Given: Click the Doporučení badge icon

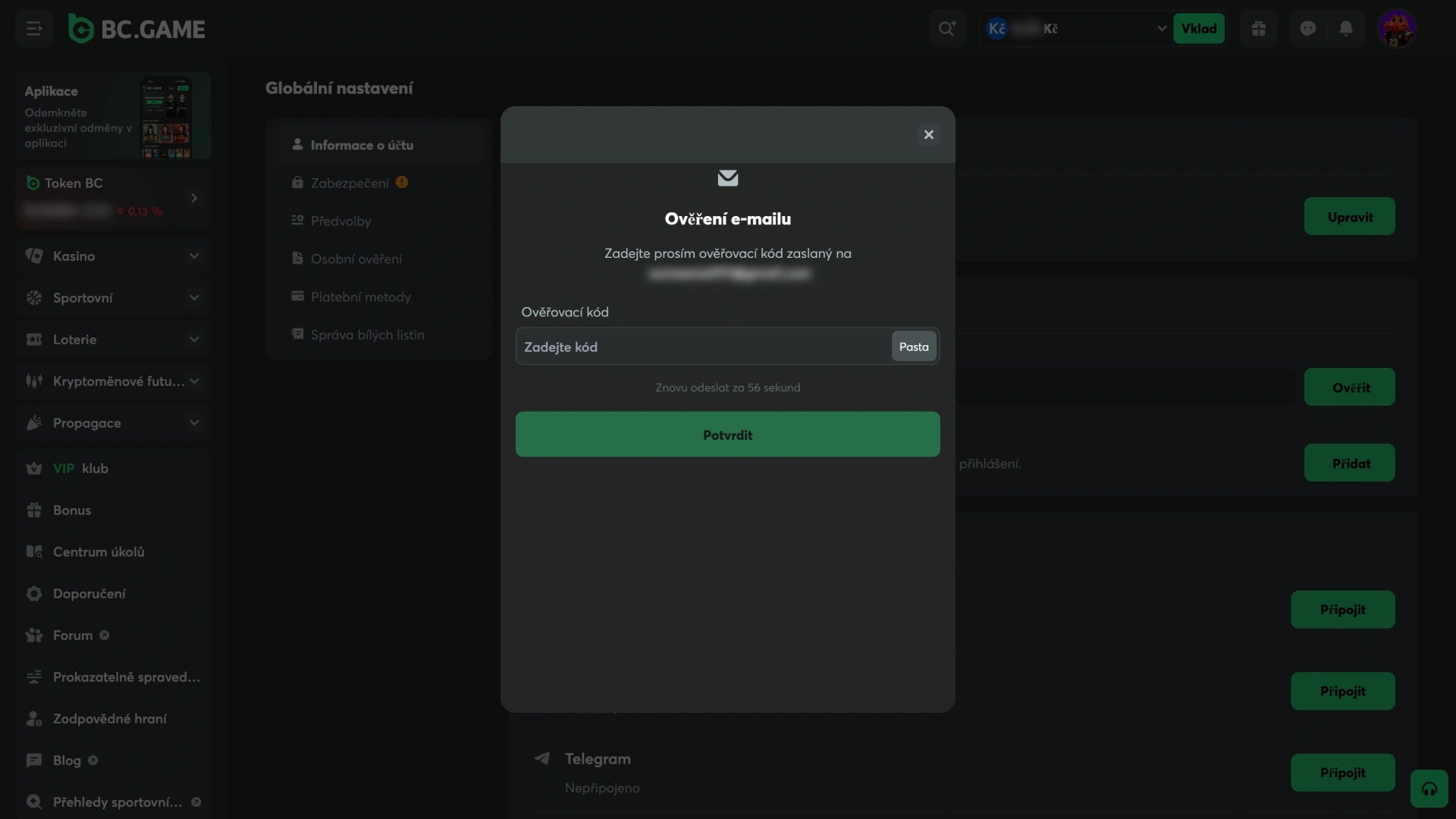Looking at the screenshot, I should (34, 593).
